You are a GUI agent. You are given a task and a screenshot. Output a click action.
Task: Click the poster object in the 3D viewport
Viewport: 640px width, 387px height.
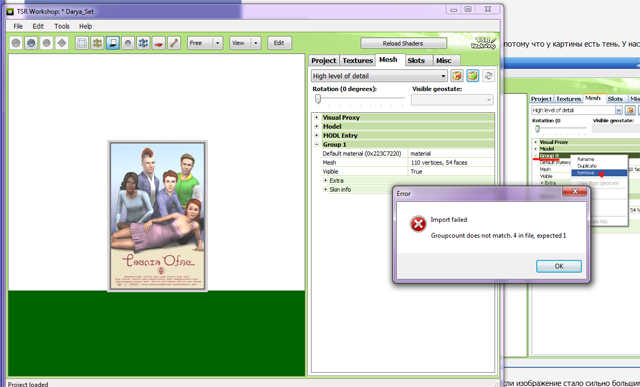[158, 216]
